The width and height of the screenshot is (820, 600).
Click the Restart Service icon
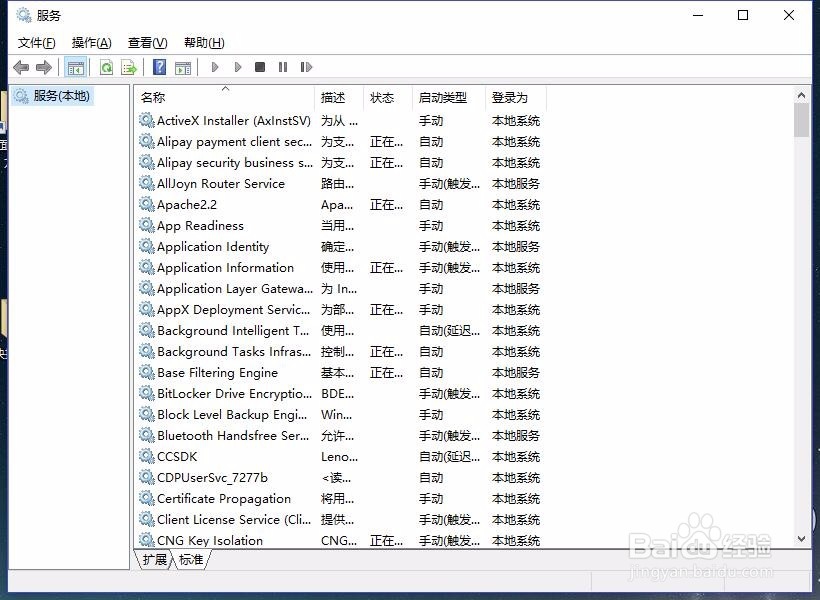click(306, 67)
